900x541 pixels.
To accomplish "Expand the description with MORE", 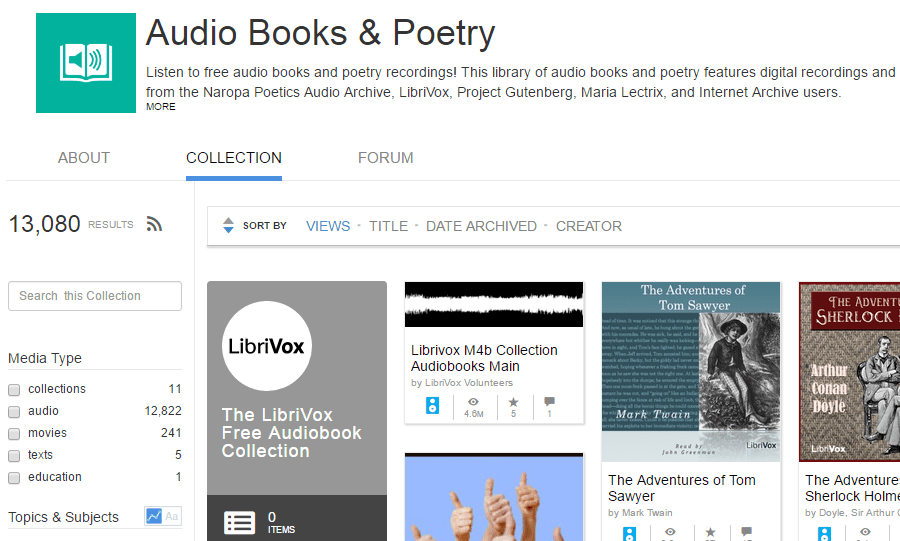I will pyautogui.click(x=160, y=107).
